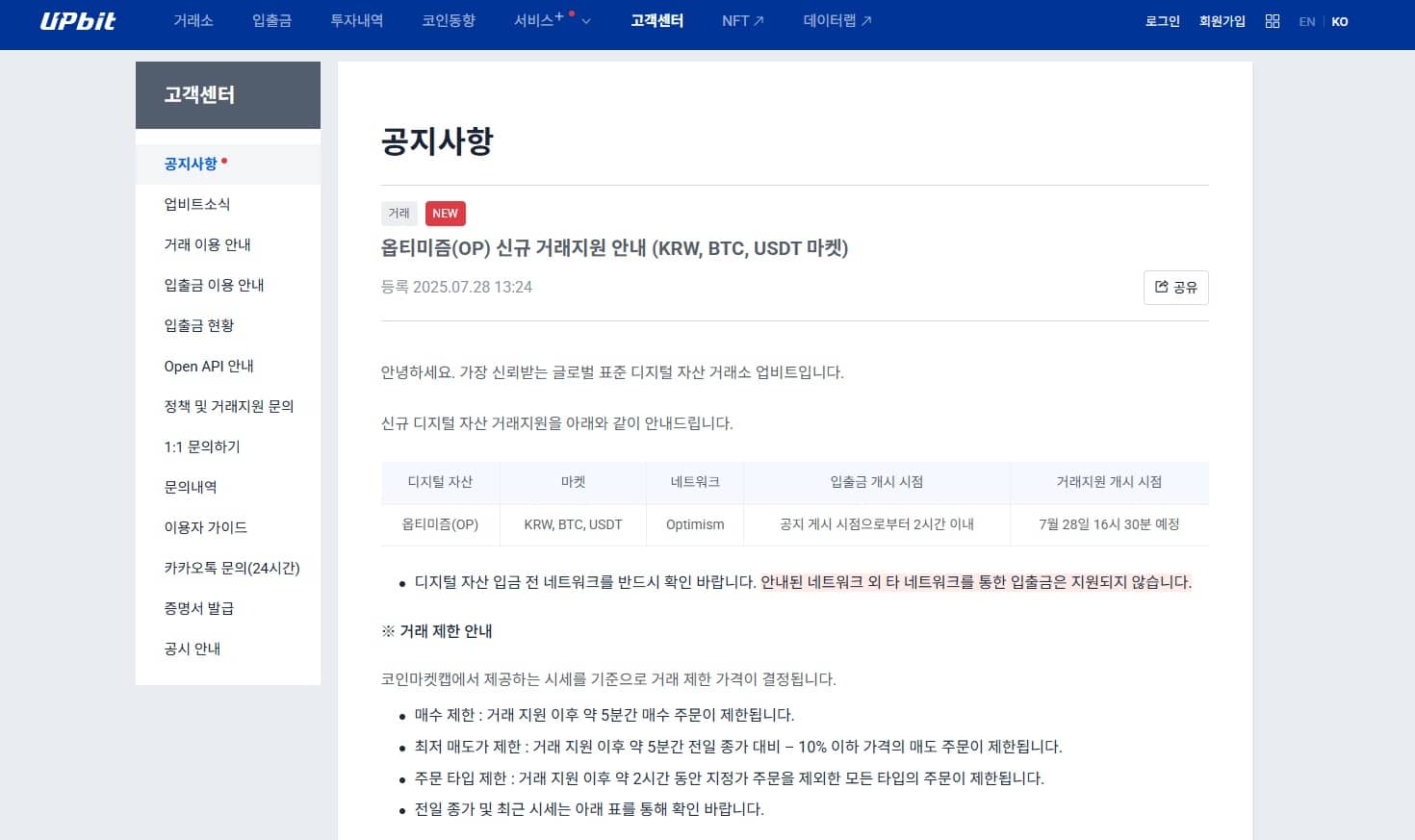
Task: Click 로그인 in the header
Action: coord(1162,21)
